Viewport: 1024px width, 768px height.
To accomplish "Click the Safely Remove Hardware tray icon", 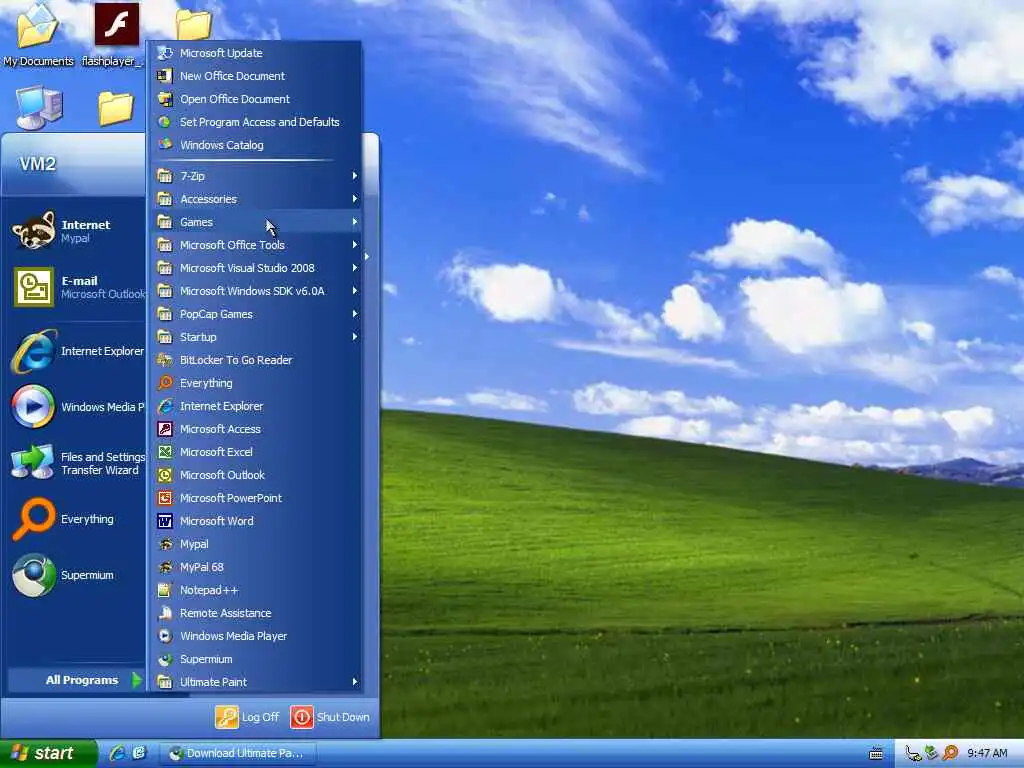I will click(931, 753).
